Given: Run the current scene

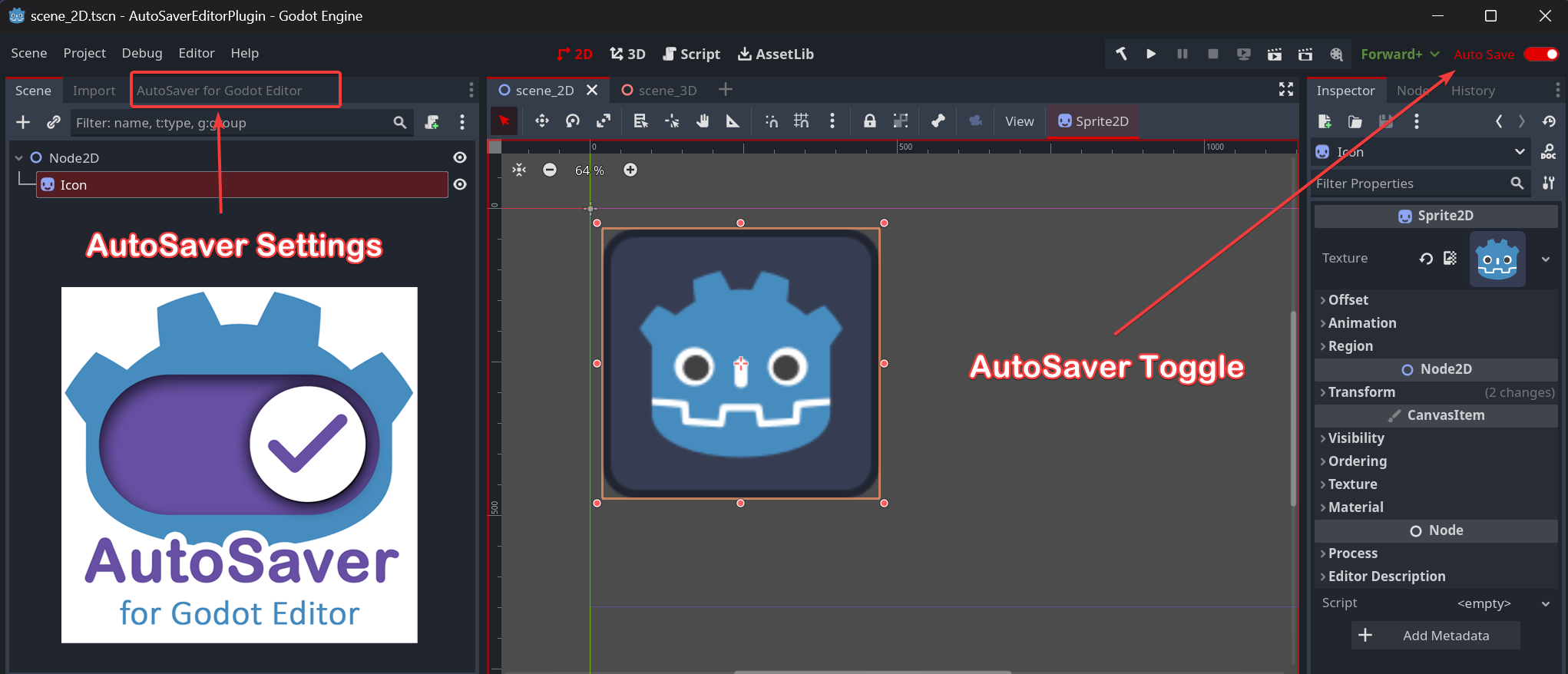Looking at the screenshot, I should [1275, 54].
